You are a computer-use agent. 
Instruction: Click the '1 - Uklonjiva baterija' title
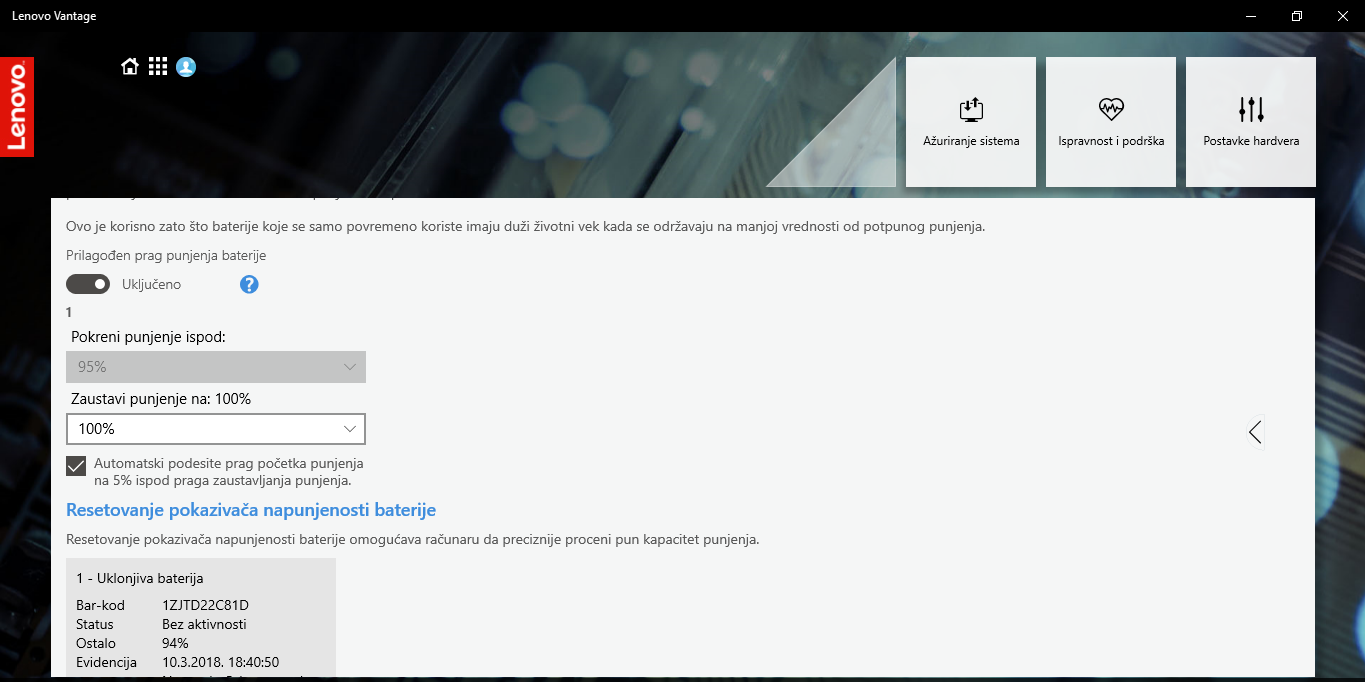(x=140, y=578)
